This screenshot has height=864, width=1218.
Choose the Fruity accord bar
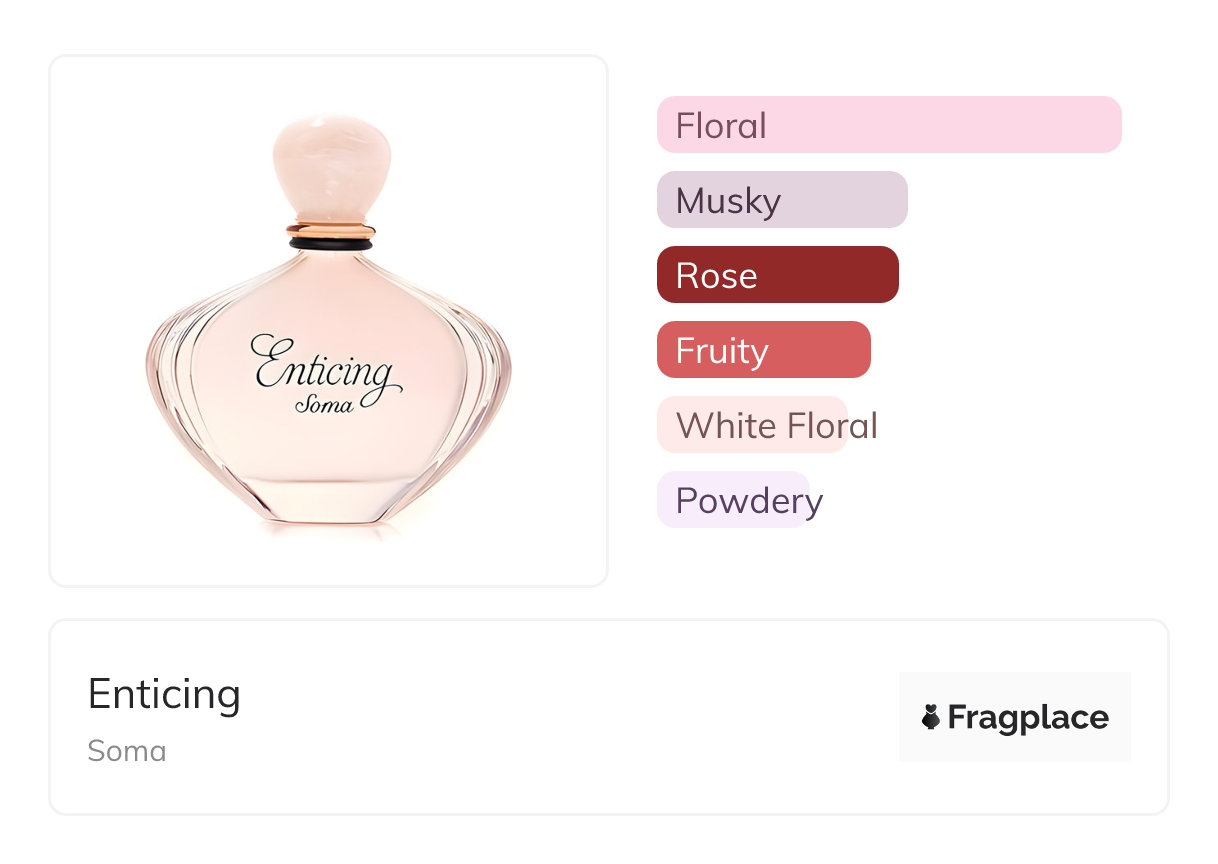point(763,350)
